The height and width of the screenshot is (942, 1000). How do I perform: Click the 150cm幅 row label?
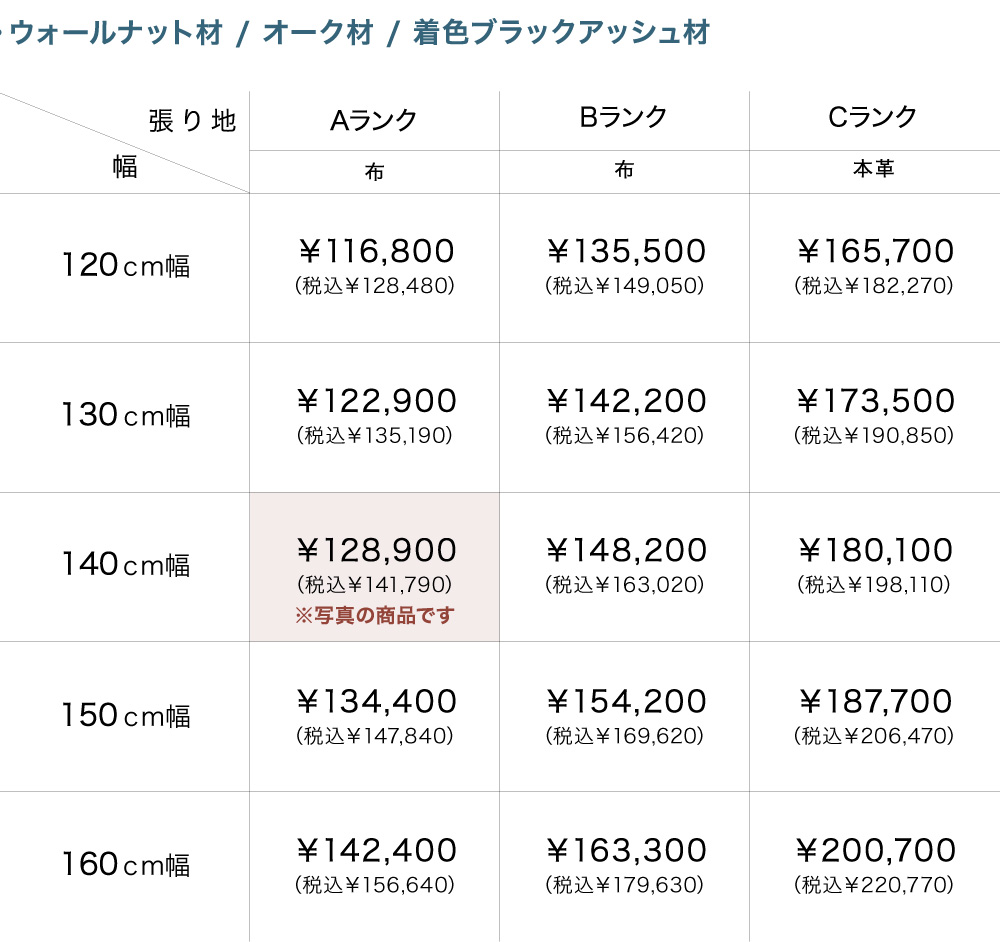[126, 716]
